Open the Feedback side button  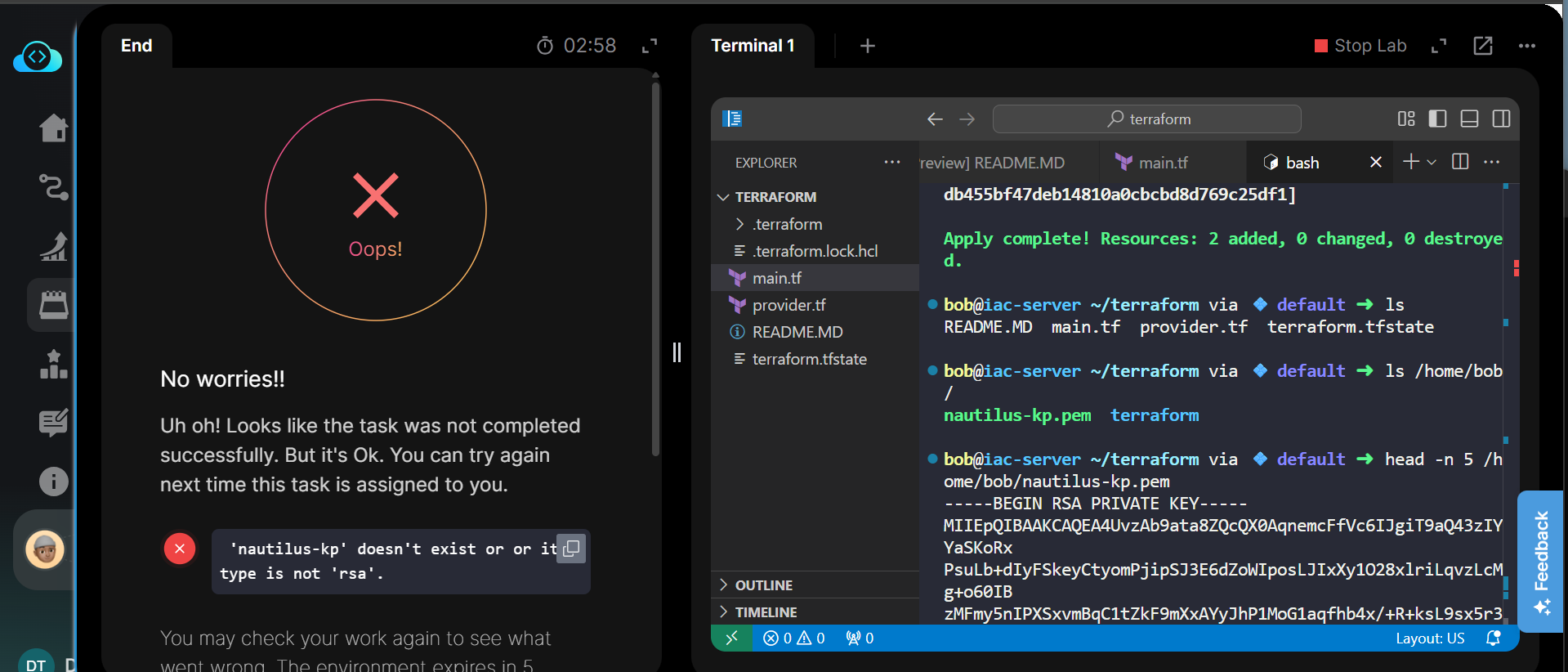(1541, 562)
